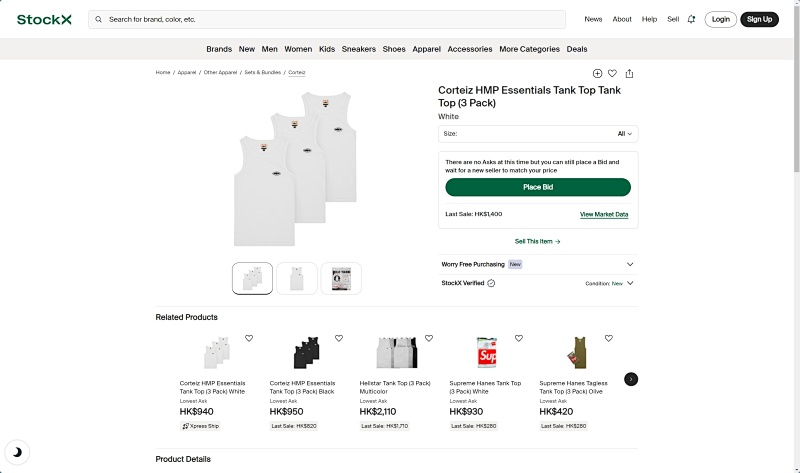800x473 pixels.
Task: Open View Market Data link
Action: (604, 214)
